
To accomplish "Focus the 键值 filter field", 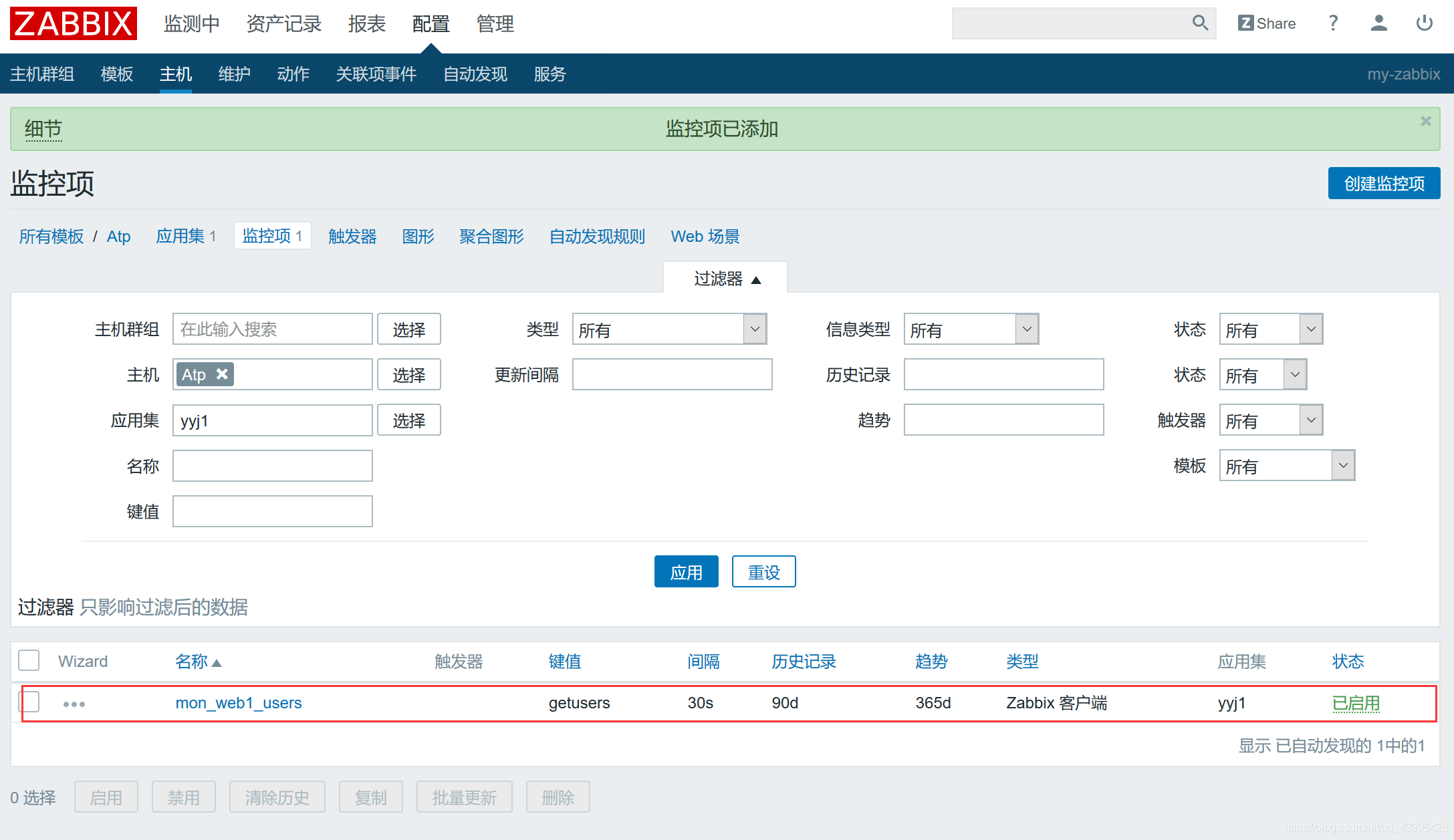I will pyautogui.click(x=272, y=511).
